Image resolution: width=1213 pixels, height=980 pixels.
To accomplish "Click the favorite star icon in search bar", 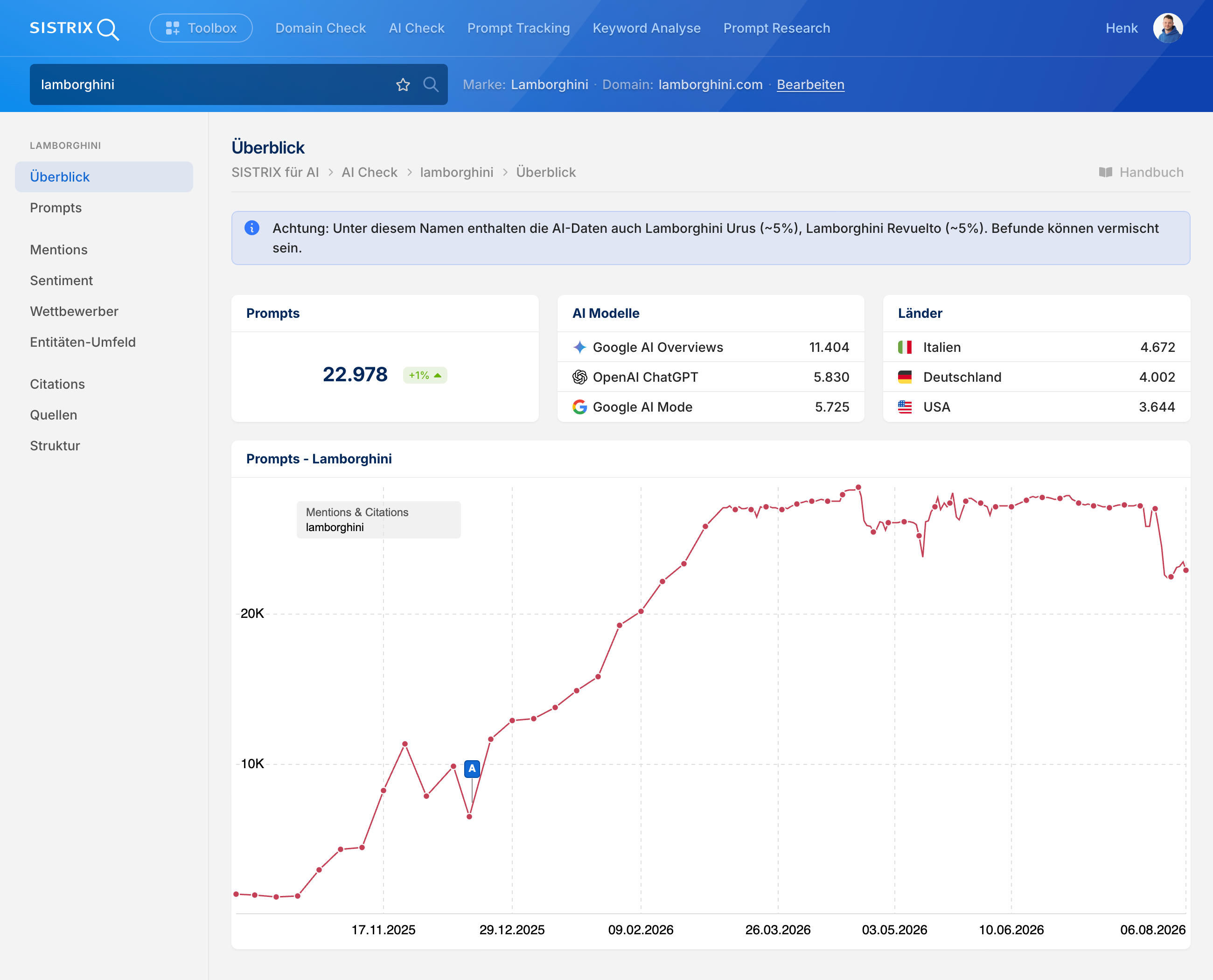I will [403, 84].
